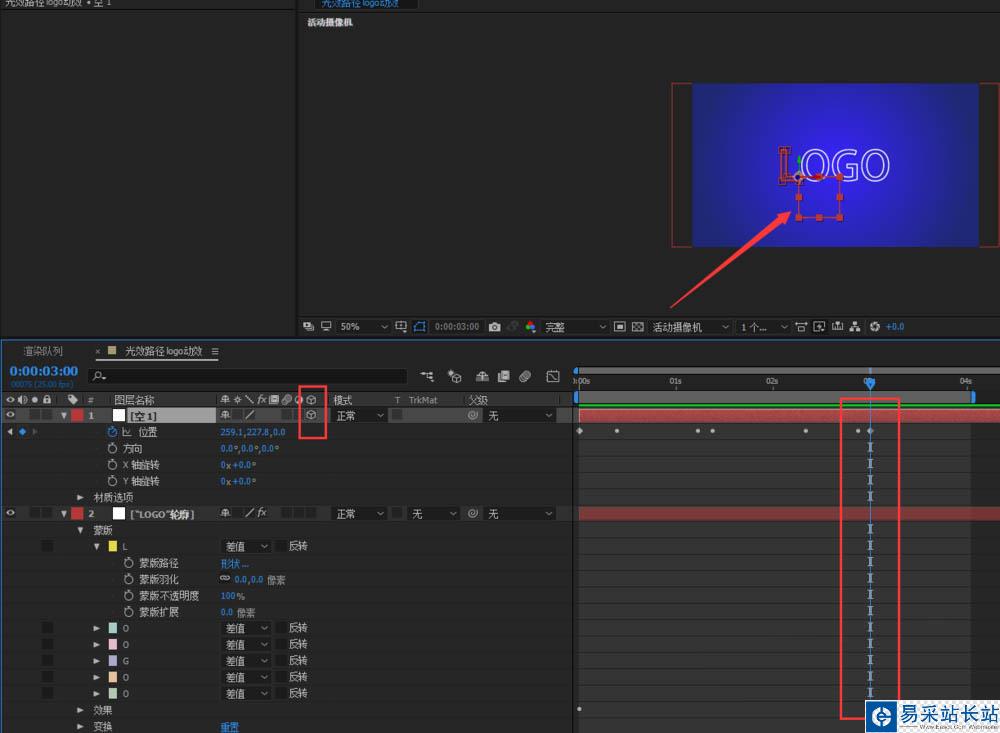Toggle the lock box for mask L
The image size is (1000, 733).
(47, 546)
